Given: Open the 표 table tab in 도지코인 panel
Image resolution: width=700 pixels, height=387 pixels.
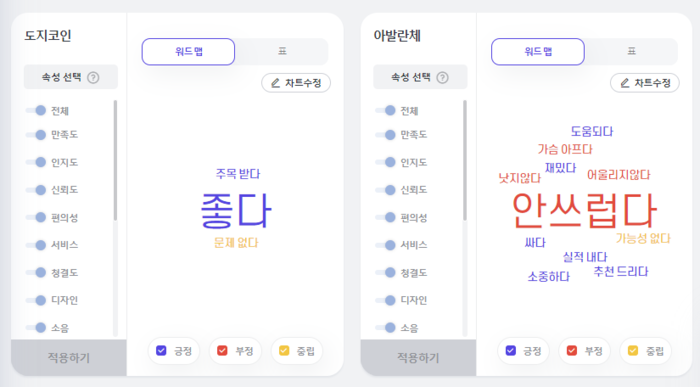Looking at the screenshot, I should coord(282,51).
